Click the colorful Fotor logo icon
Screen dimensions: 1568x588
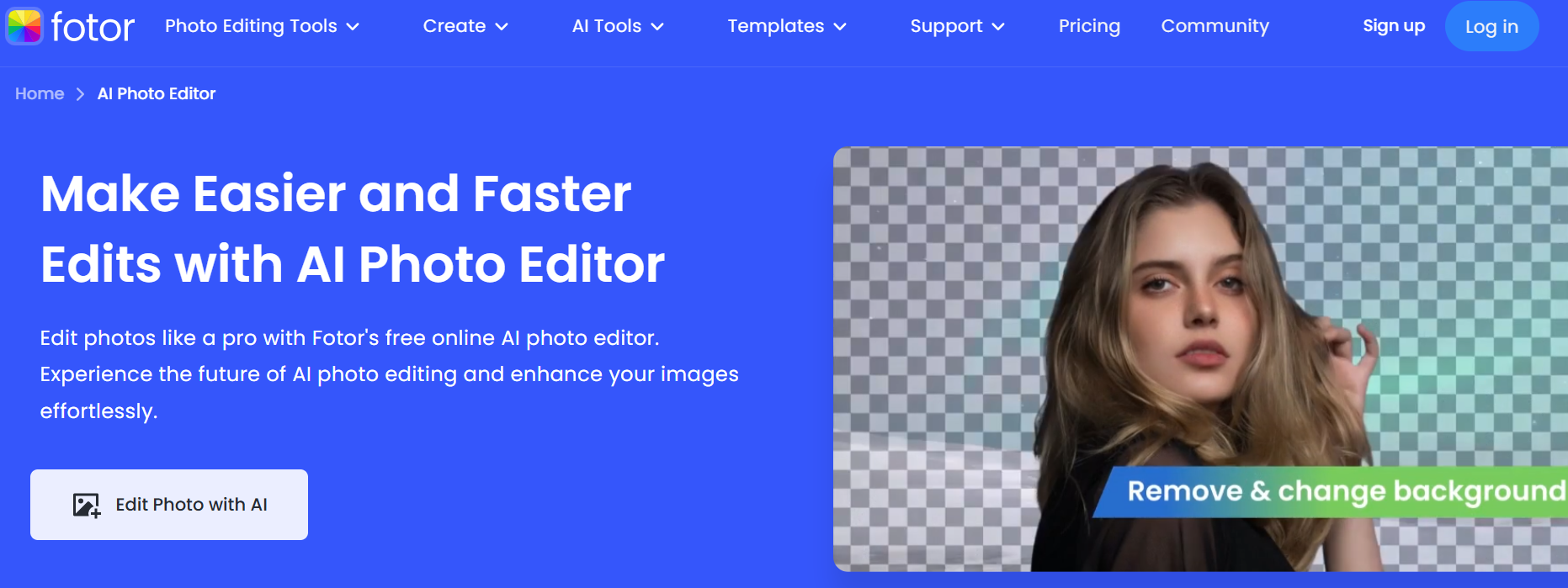[x=24, y=26]
